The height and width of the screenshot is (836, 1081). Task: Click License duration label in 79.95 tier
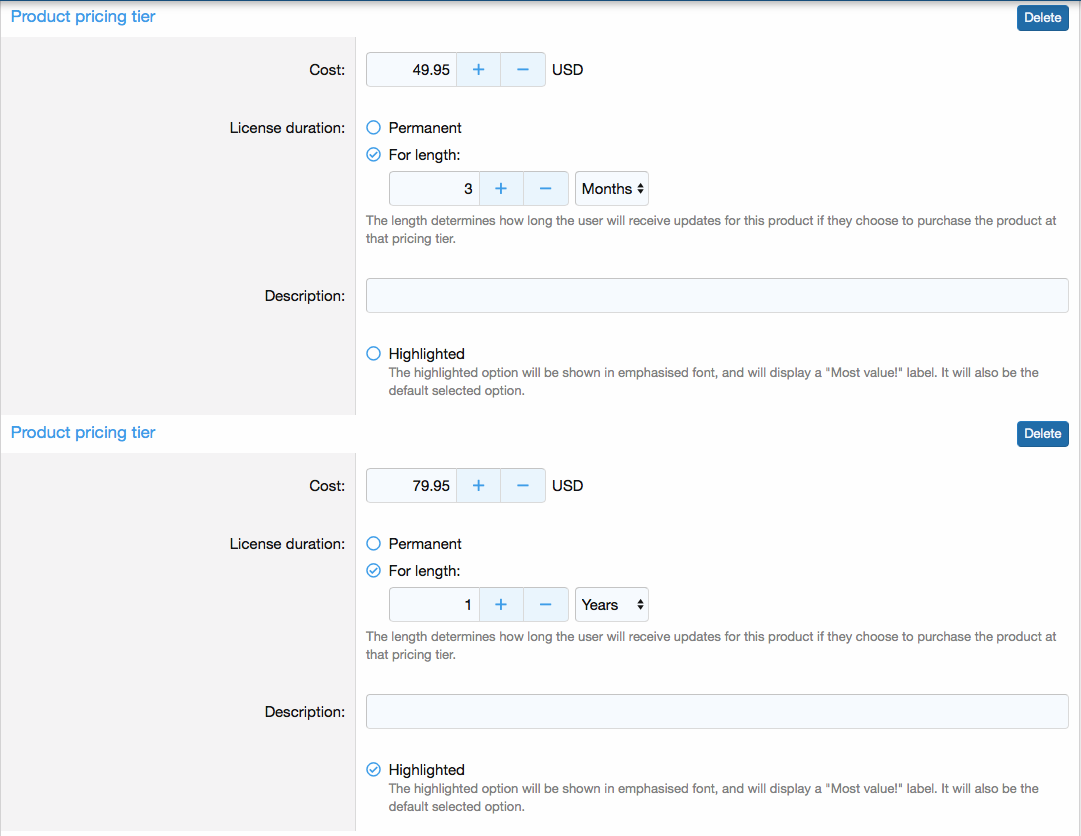287,544
